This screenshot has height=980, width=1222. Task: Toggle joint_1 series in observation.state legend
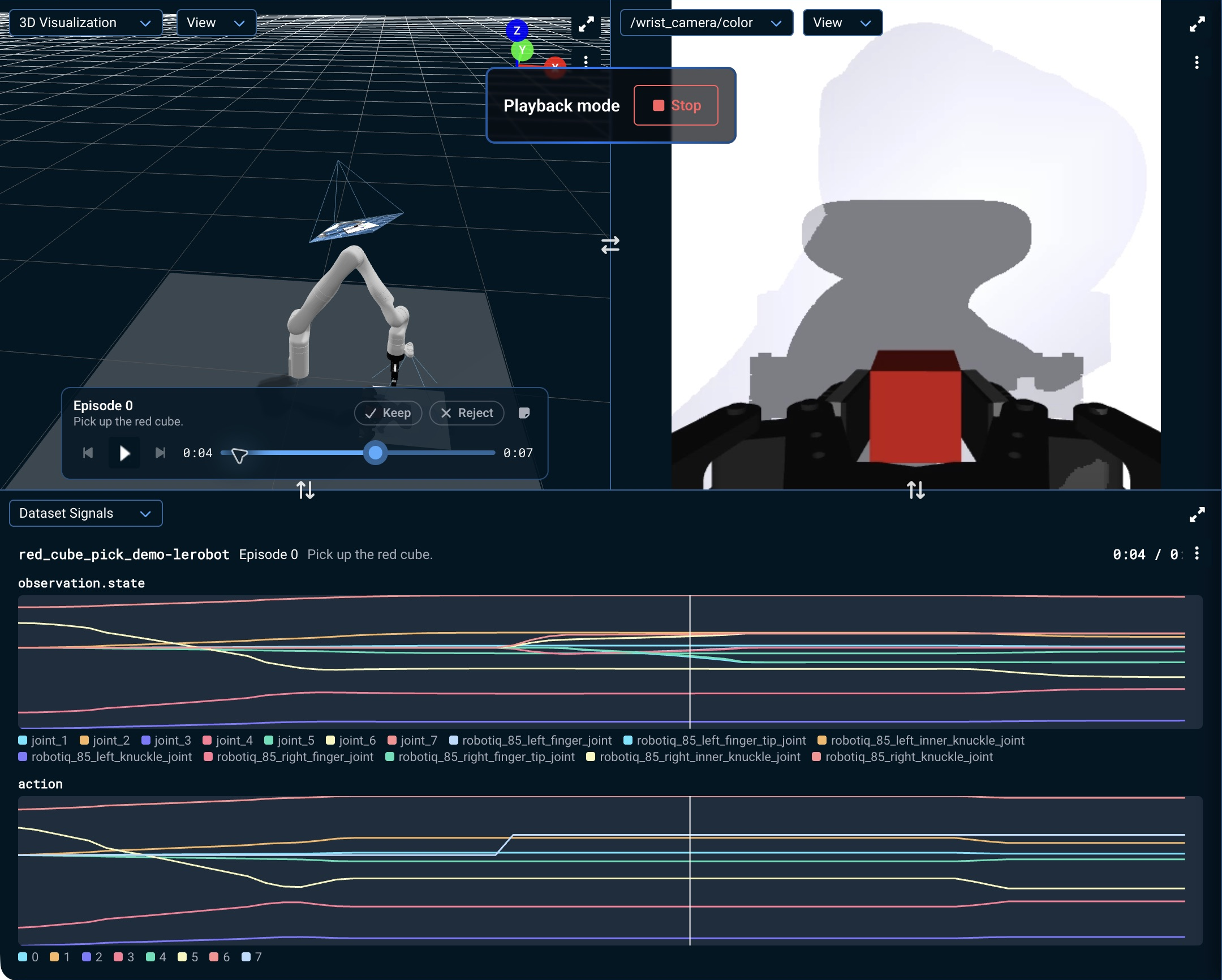tap(43, 740)
